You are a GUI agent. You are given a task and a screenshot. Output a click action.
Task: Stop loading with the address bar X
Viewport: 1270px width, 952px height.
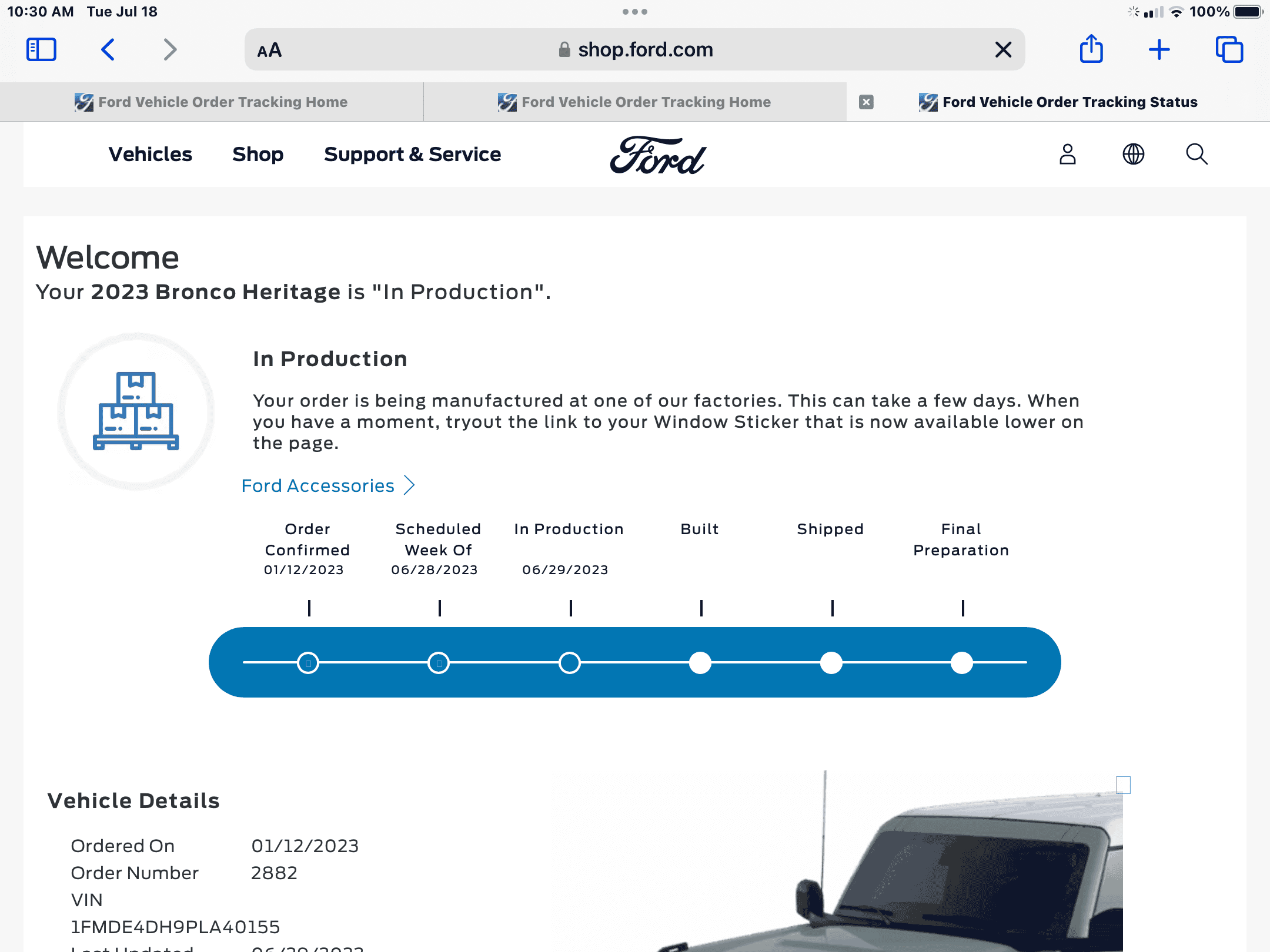pyautogui.click(x=1004, y=50)
